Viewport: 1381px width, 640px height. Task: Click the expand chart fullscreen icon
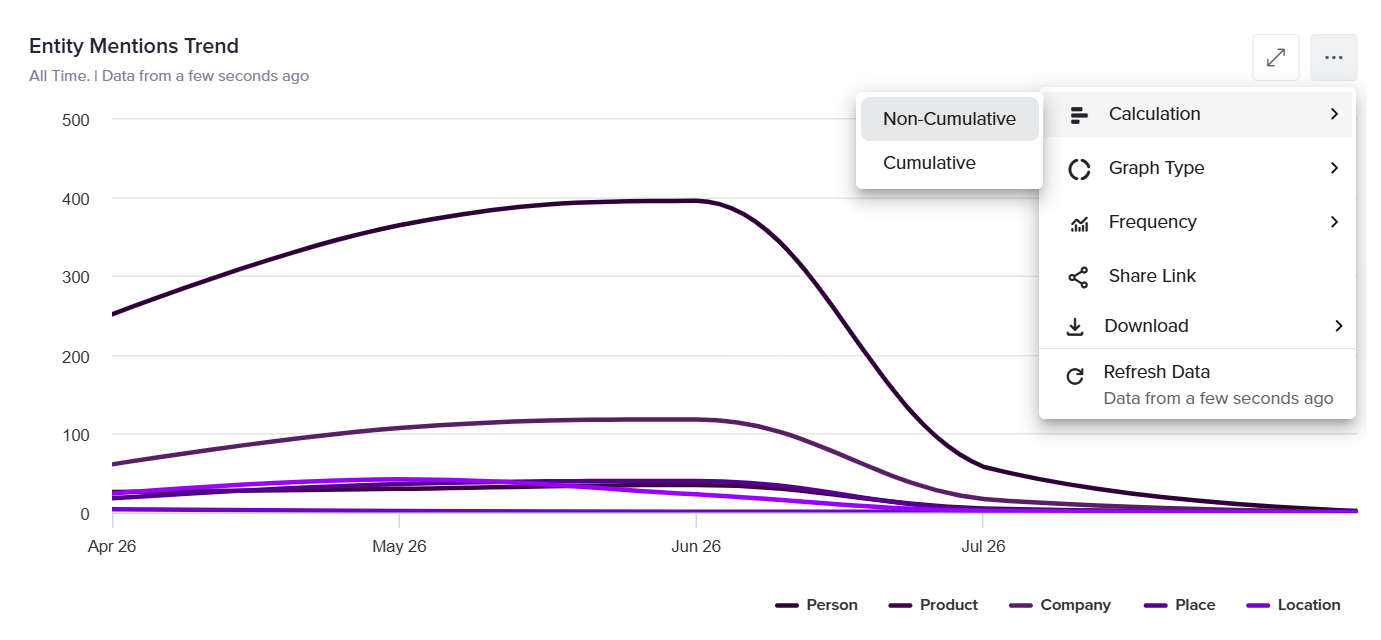(x=1275, y=58)
